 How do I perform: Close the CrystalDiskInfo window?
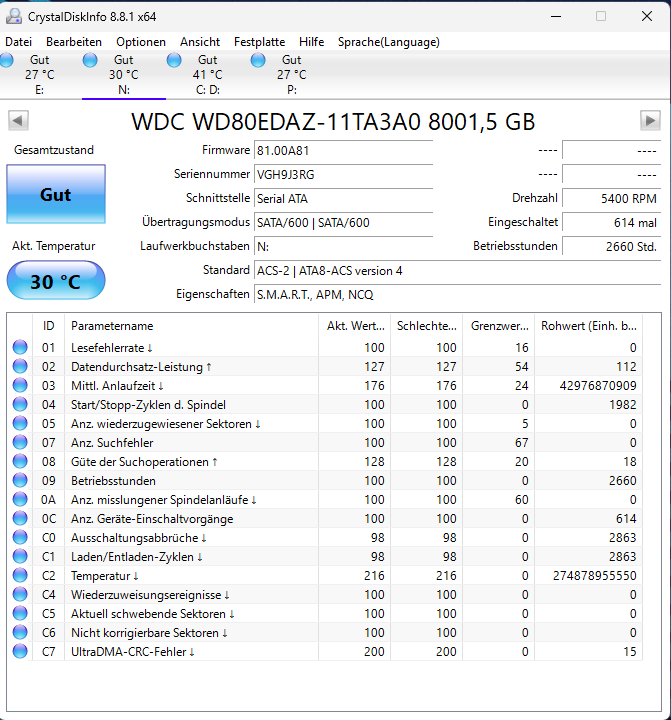[647, 17]
